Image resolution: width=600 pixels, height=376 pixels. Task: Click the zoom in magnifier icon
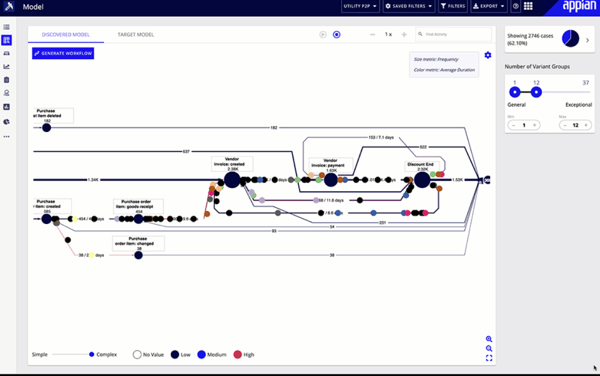(x=489, y=339)
